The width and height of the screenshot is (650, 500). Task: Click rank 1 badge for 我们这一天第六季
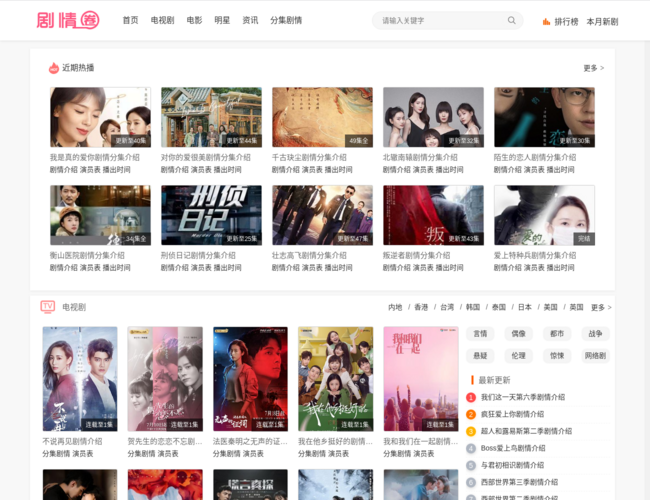pos(471,397)
